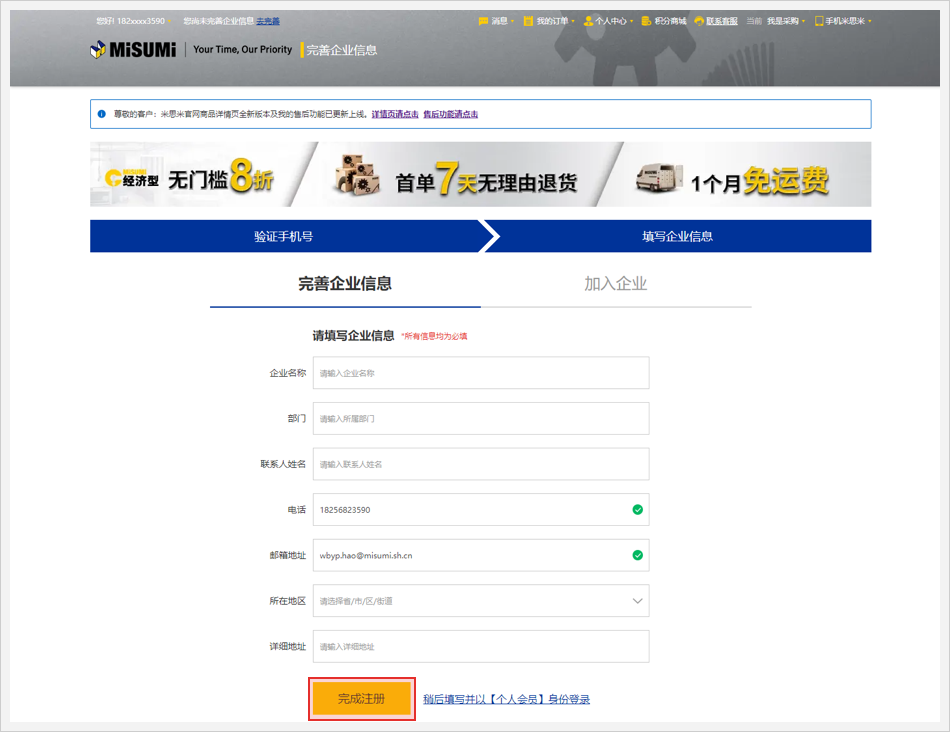Open 积分商城 points mall icon
The height and width of the screenshot is (732, 950).
647,21
